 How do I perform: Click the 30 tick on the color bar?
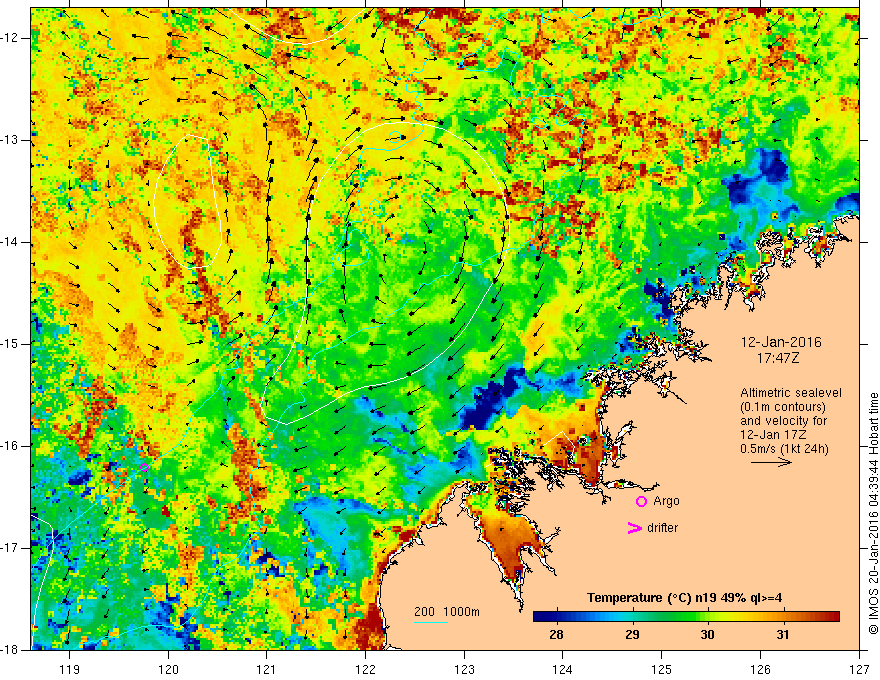coord(707,635)
